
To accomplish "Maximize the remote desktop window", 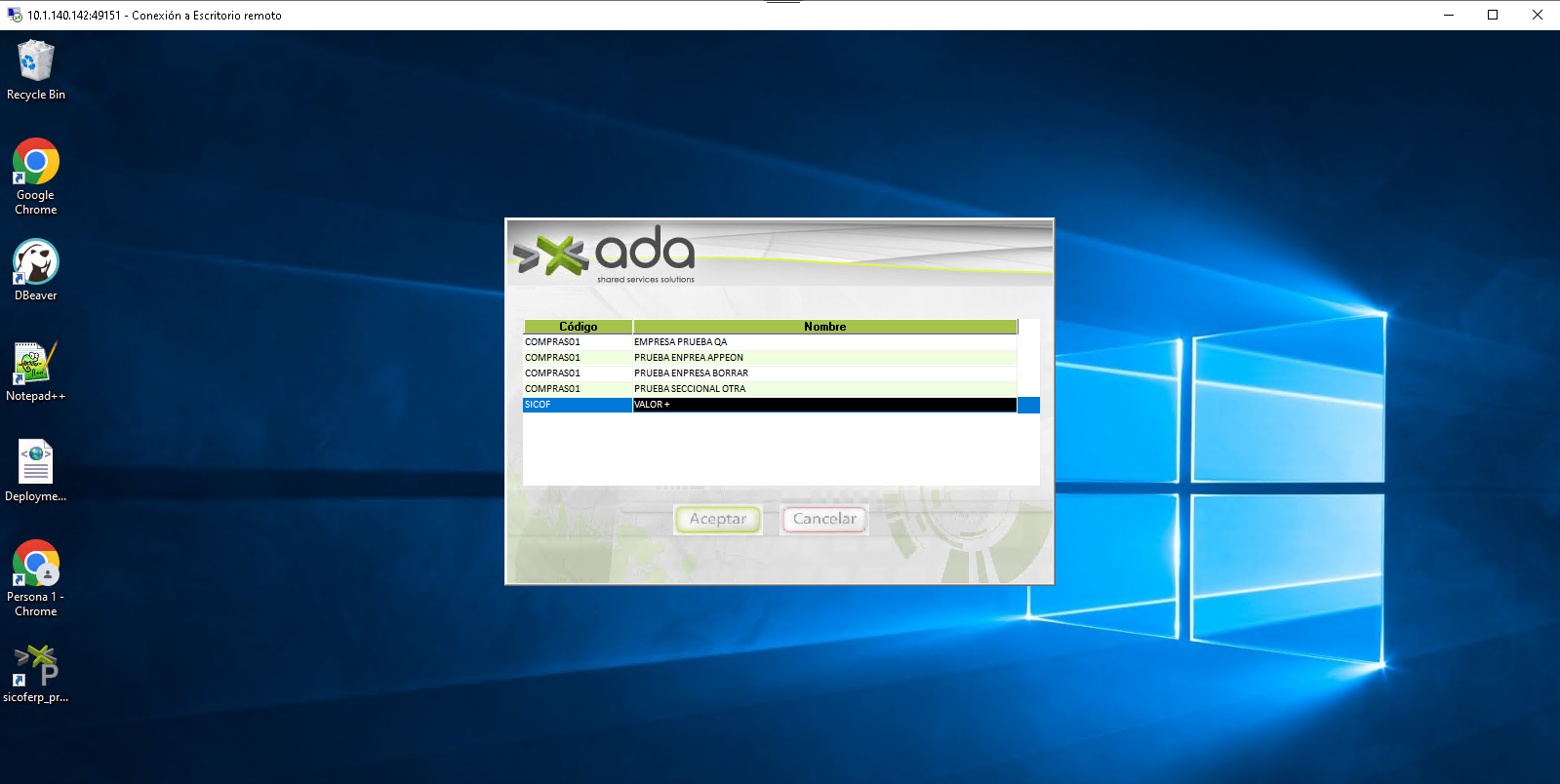I will 1492,15.
